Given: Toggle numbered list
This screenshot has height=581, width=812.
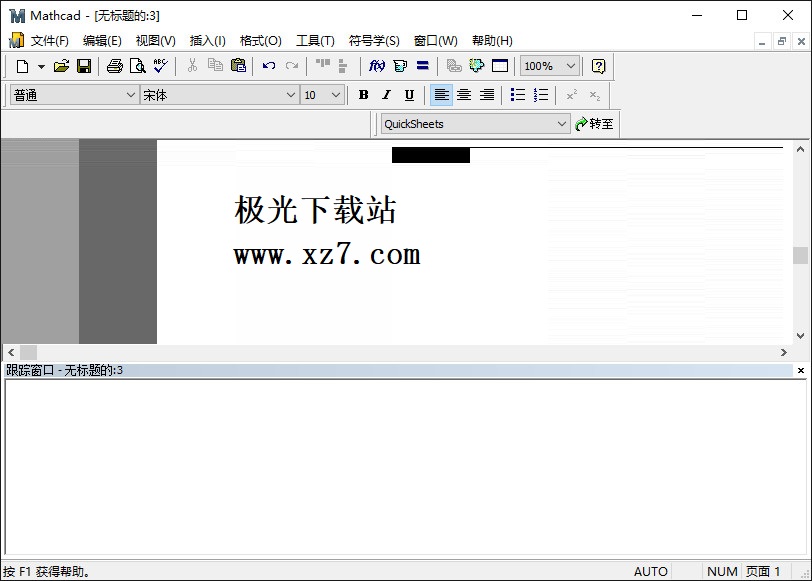Looking at the screenshot, I should point(541,95).
